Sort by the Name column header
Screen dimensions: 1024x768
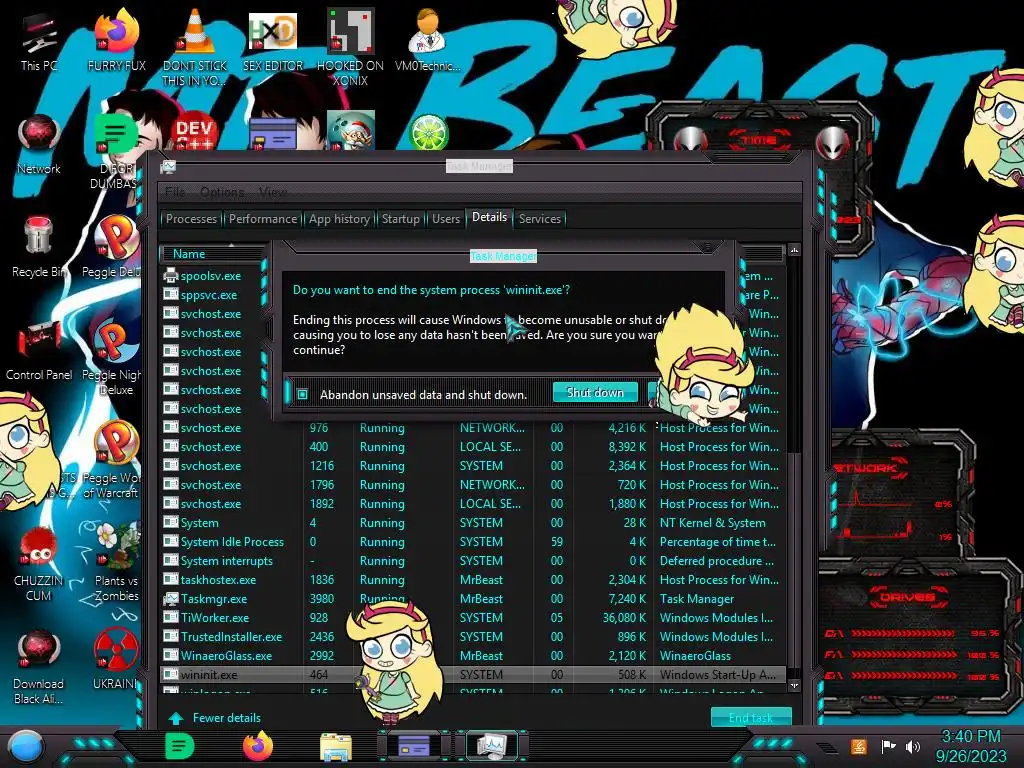coord(189,254)
